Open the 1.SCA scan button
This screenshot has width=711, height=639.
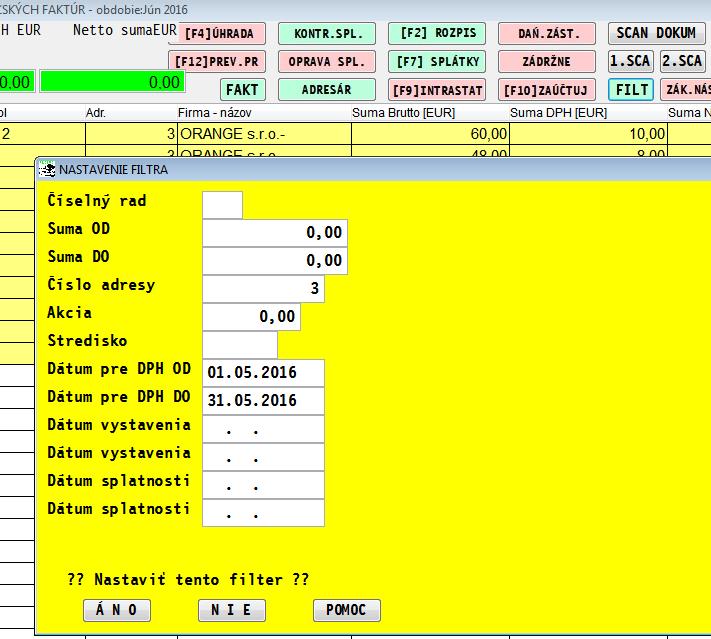631,62
